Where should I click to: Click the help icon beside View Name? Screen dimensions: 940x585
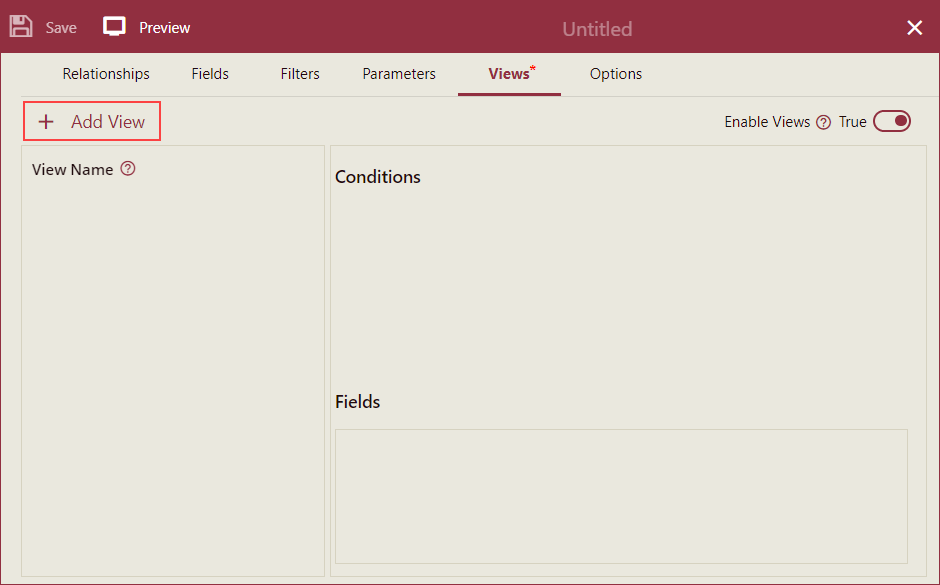coord(128,169)
